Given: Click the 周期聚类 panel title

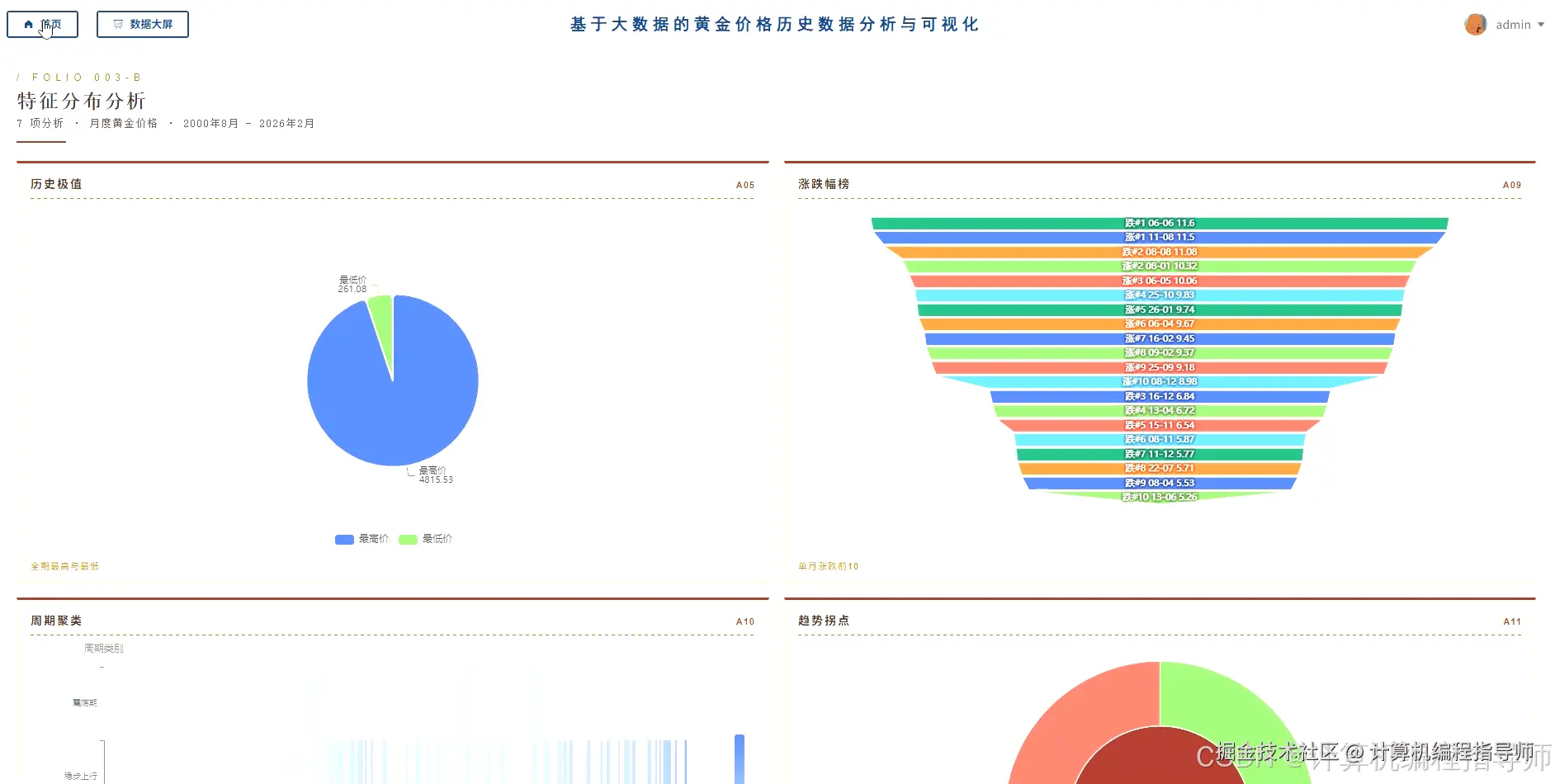Looking at the screenshot, I should 56,621.
